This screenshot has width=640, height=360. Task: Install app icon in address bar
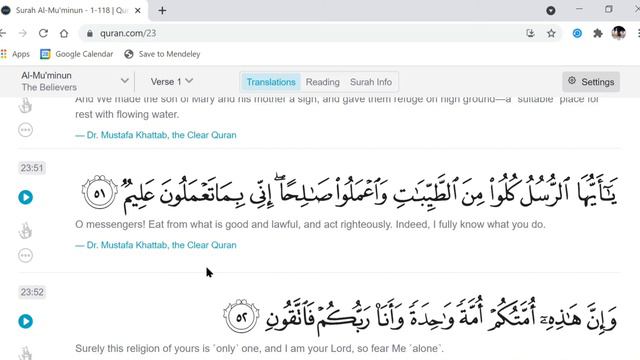[530, 33]
